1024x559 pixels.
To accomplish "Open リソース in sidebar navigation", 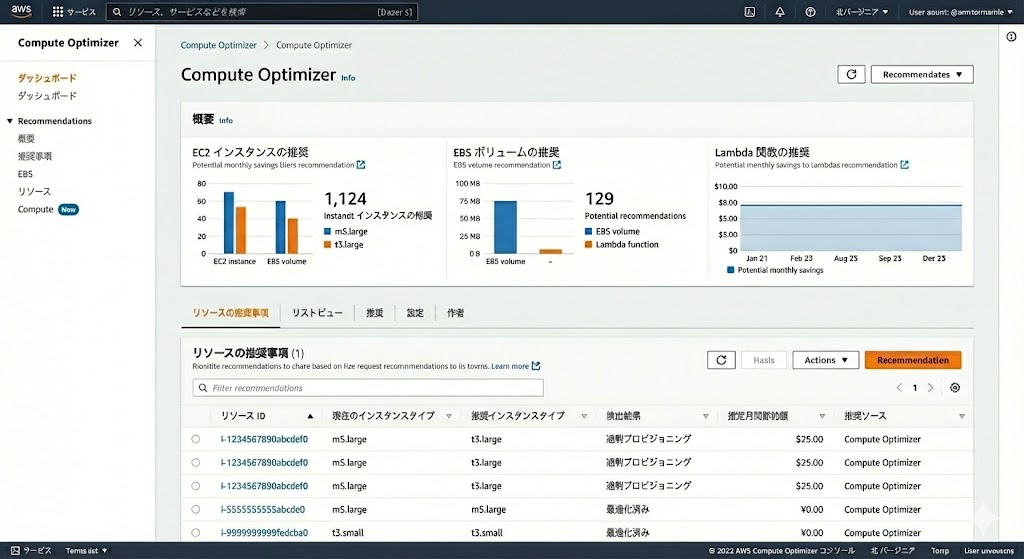I will pyautogui.click(x=34, y=191).
